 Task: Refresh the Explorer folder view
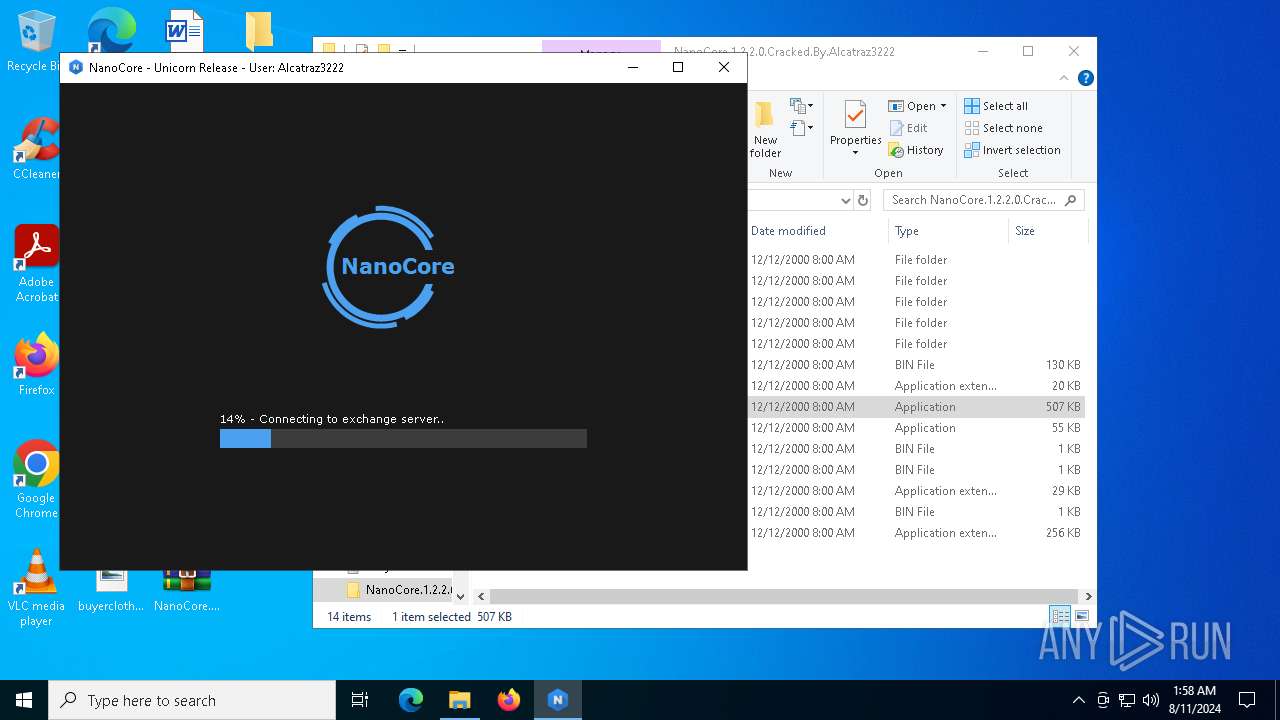(x=864, y=200)
